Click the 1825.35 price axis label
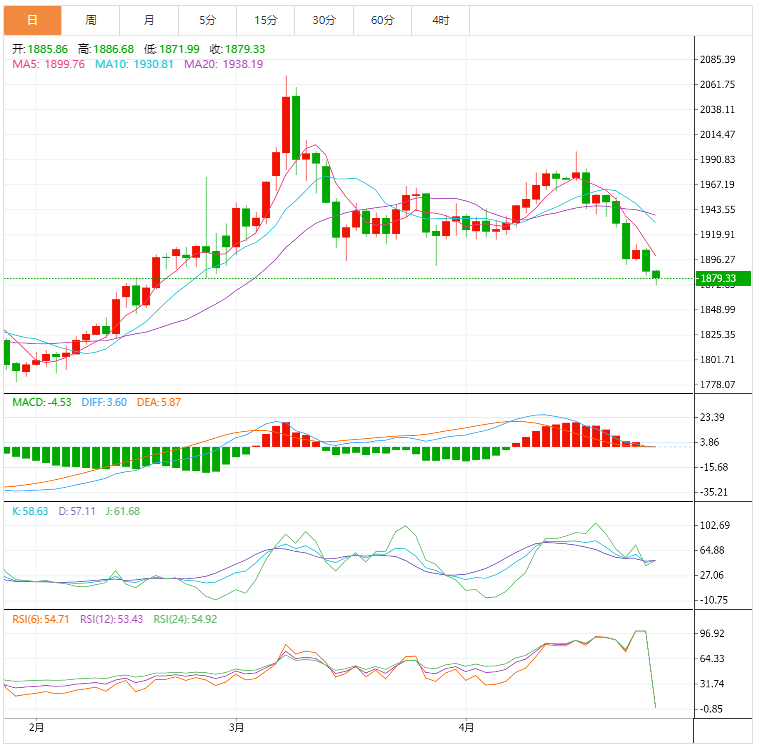 (x=717, y=335)
